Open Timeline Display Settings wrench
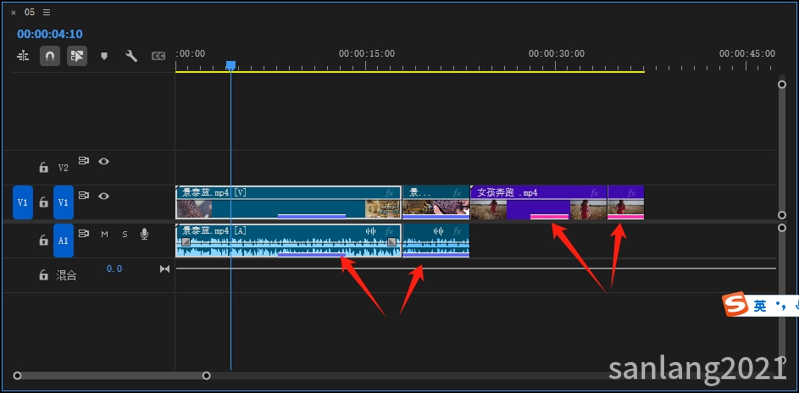 [x=131, y=56]
